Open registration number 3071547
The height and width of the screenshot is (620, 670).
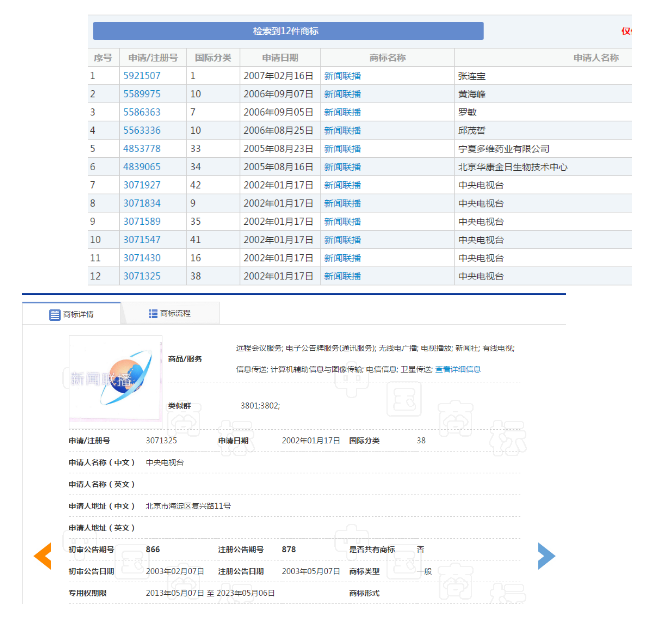[x=142, y=240]
